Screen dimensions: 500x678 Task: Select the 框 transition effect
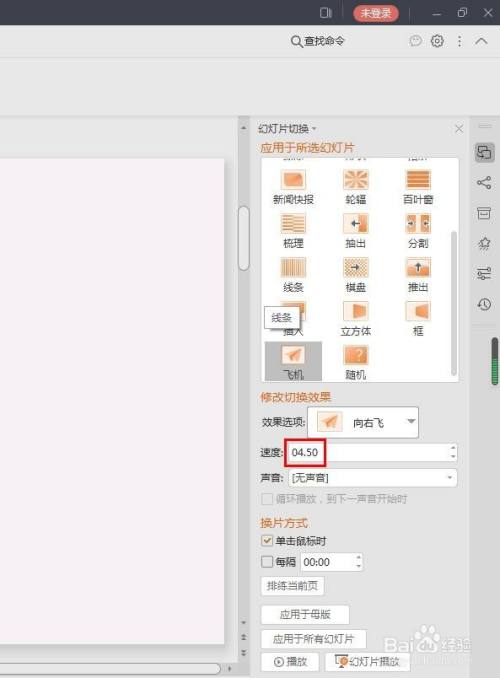pyautogui.click(x=418, y=319)
